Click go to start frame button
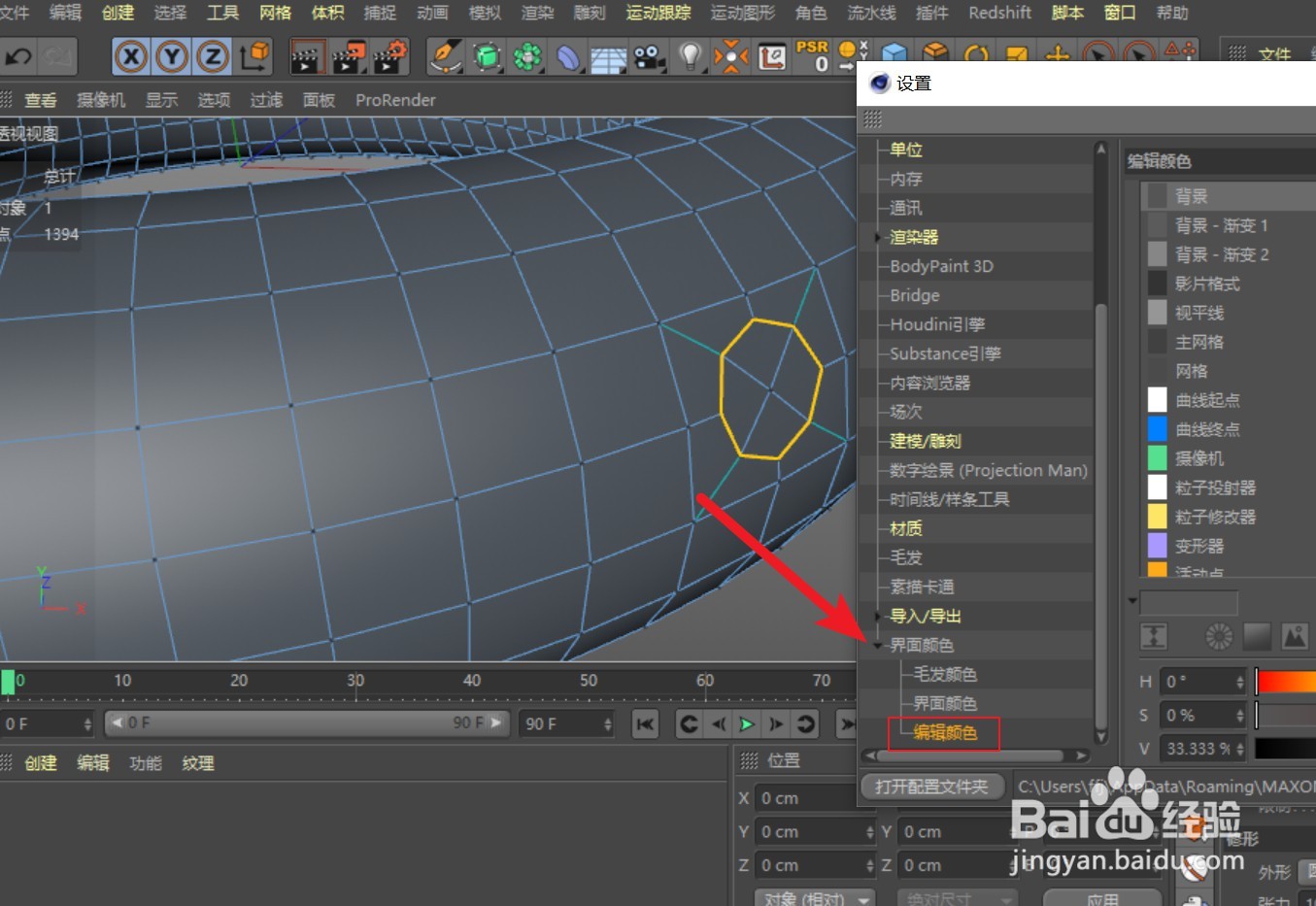Viewport: 1316px width, 906px height. [645, 723]
